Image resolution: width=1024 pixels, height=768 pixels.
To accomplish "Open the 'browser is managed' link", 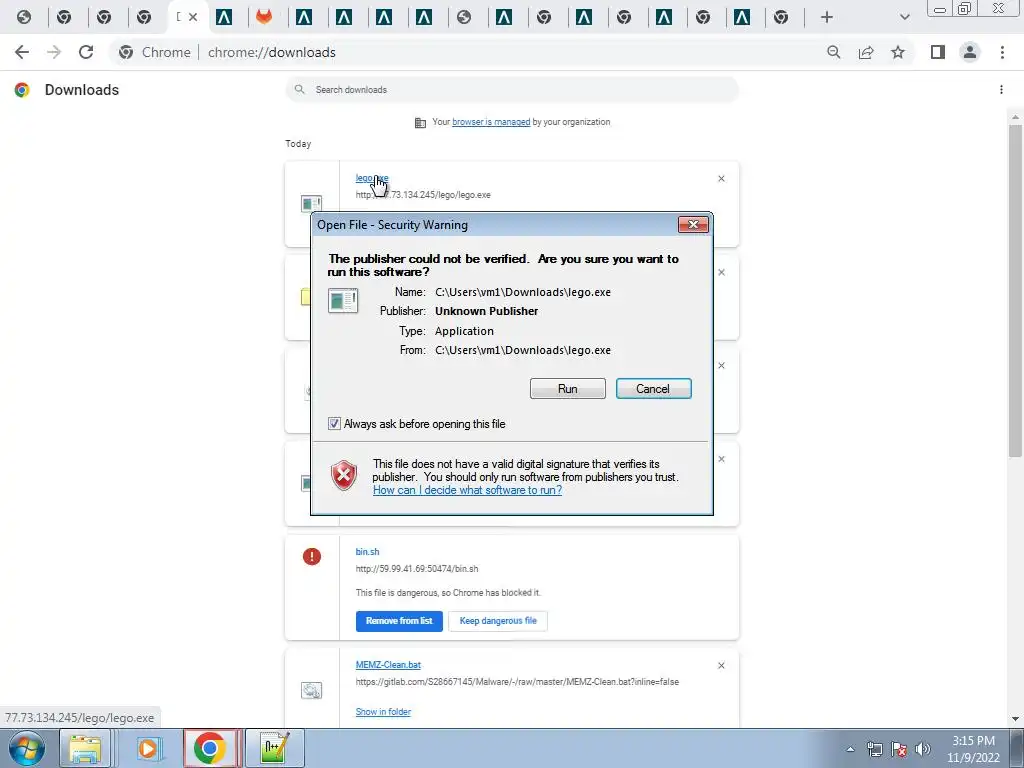I will pyautogui.click(x=491, y=122).
